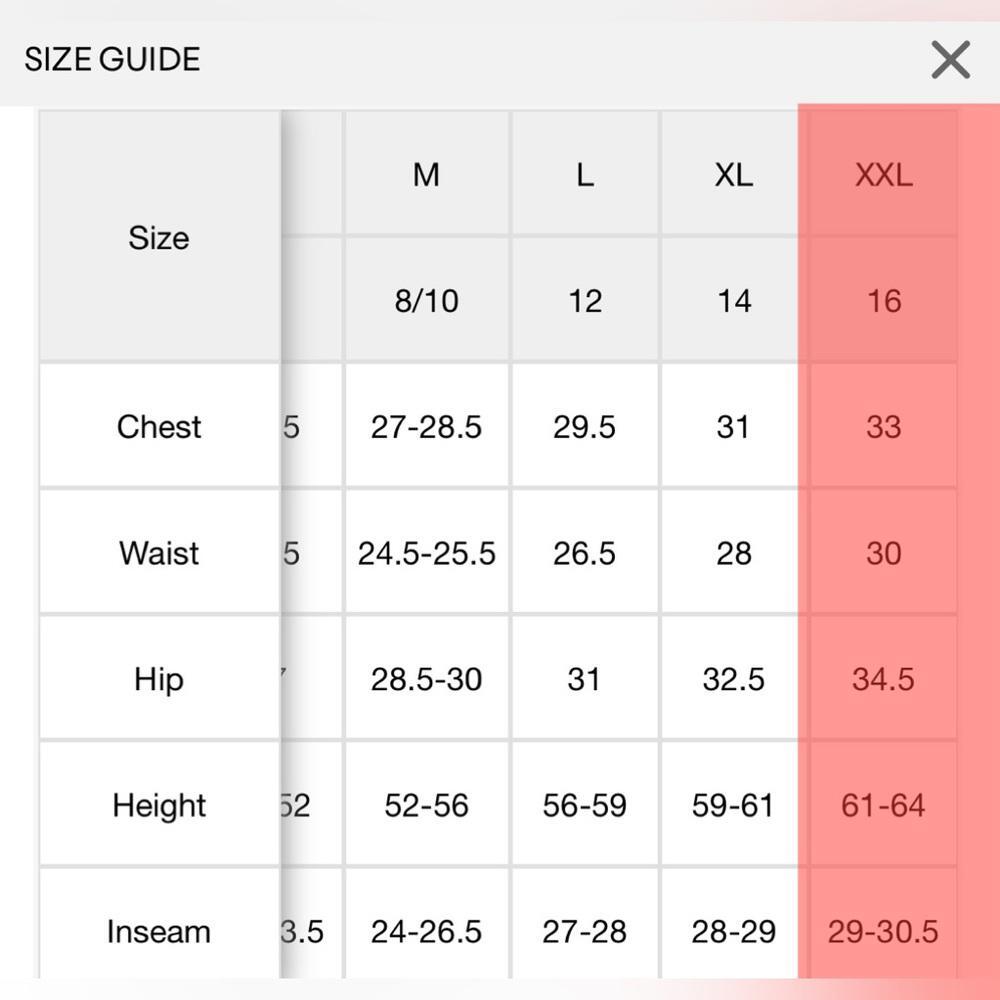Click the L height value 56-59
Image resolution: width=1000 pixels, height=1000 pixels.
(x=585, y=806)
